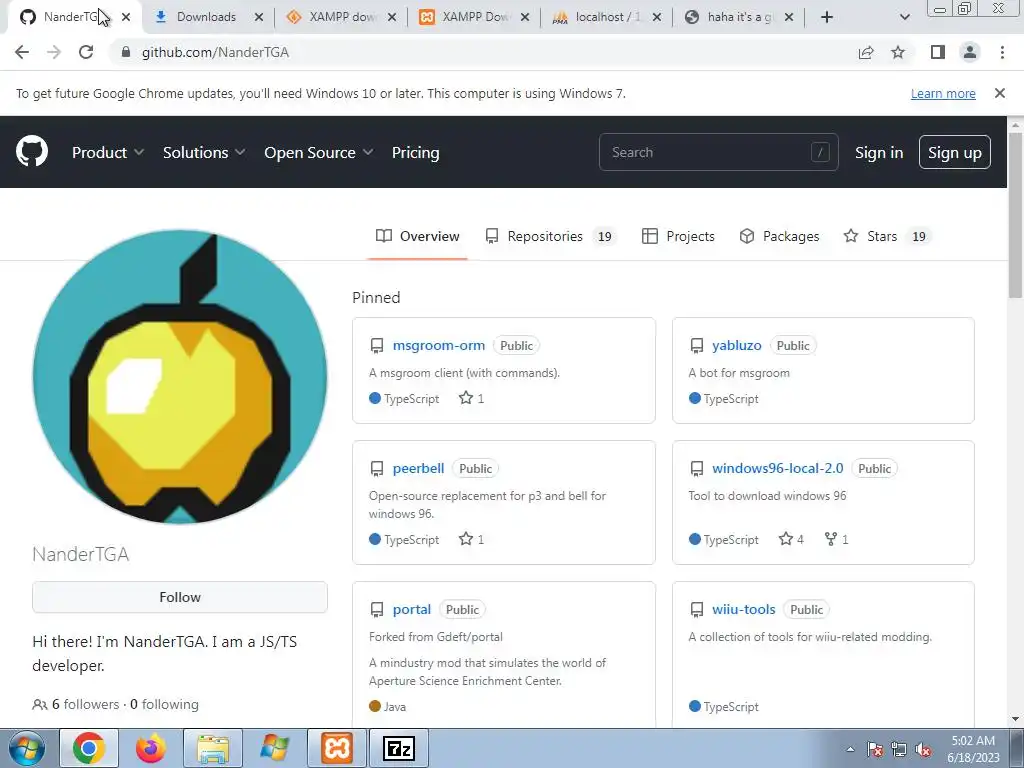Click the star icon on peerbell card
Viewport: 1024px width, 768px height.
pos(465,539)
